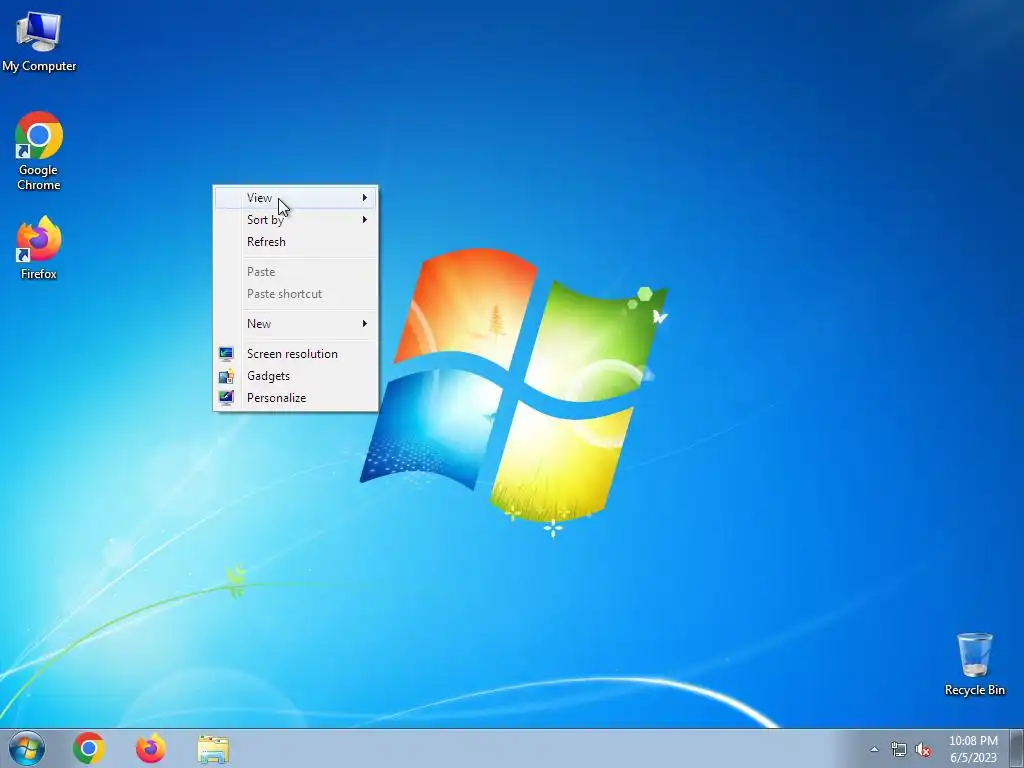This screenshot has width=1024, height=768.
Task: Select the Recycle Bin icon
Action: tap(974, 664)
